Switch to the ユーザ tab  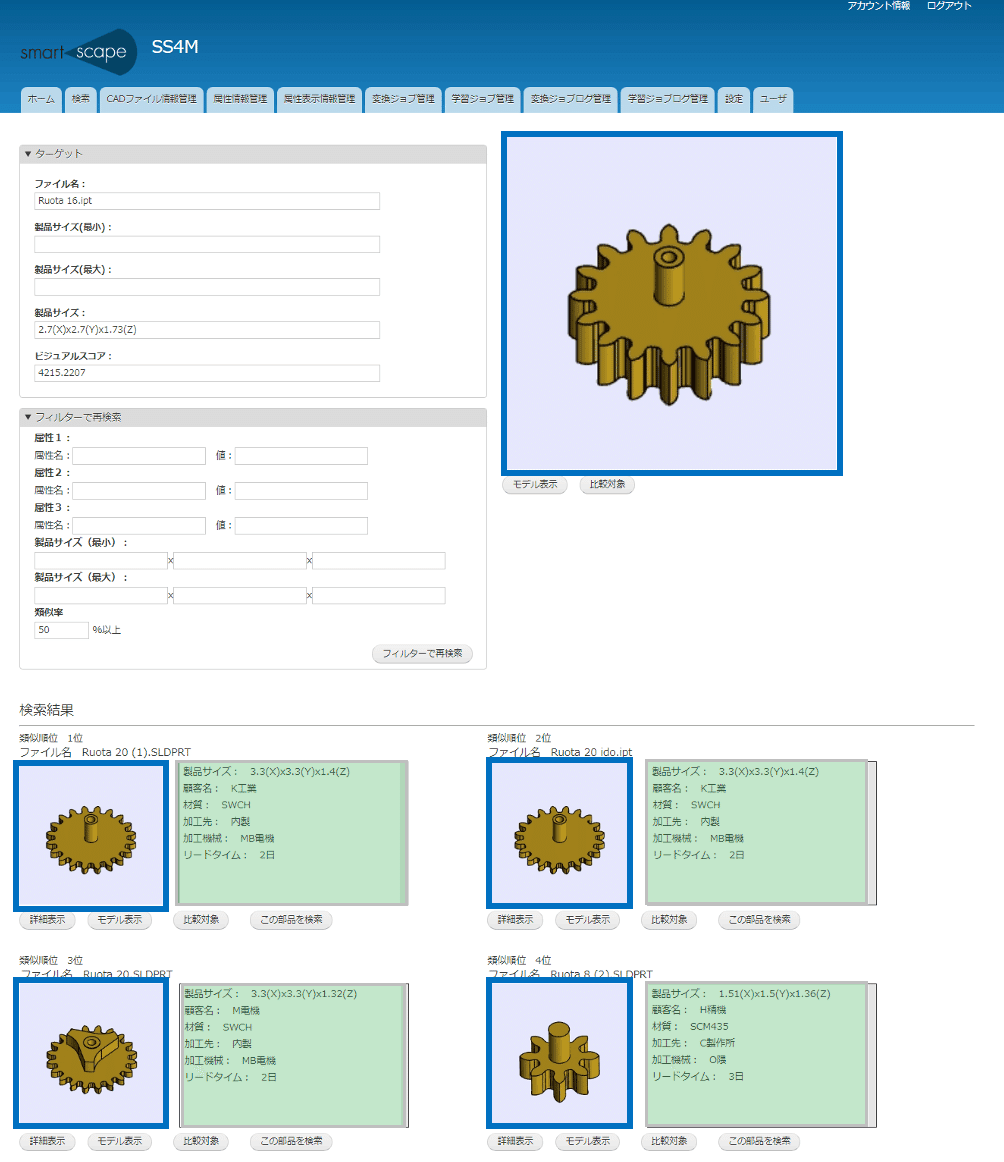pyautogui.click(x=772, y=99)
